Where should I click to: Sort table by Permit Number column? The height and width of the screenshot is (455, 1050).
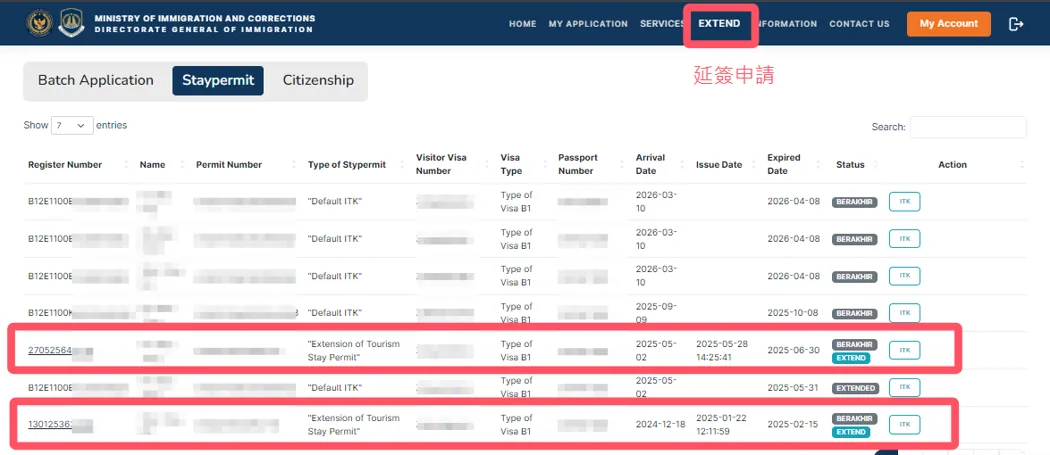229,165
